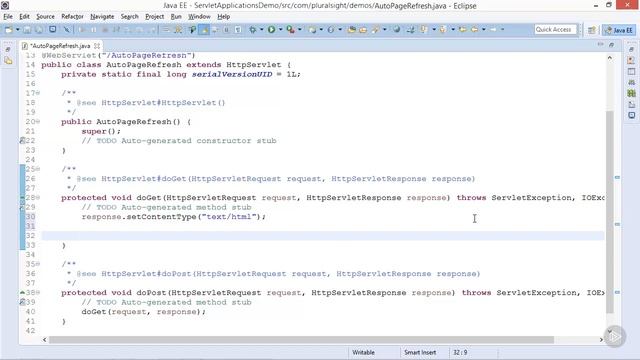This screenshot has width=640, height=360.
Task: Click the Restore icon in left sidebar
Action: click(x=8, y=49)
